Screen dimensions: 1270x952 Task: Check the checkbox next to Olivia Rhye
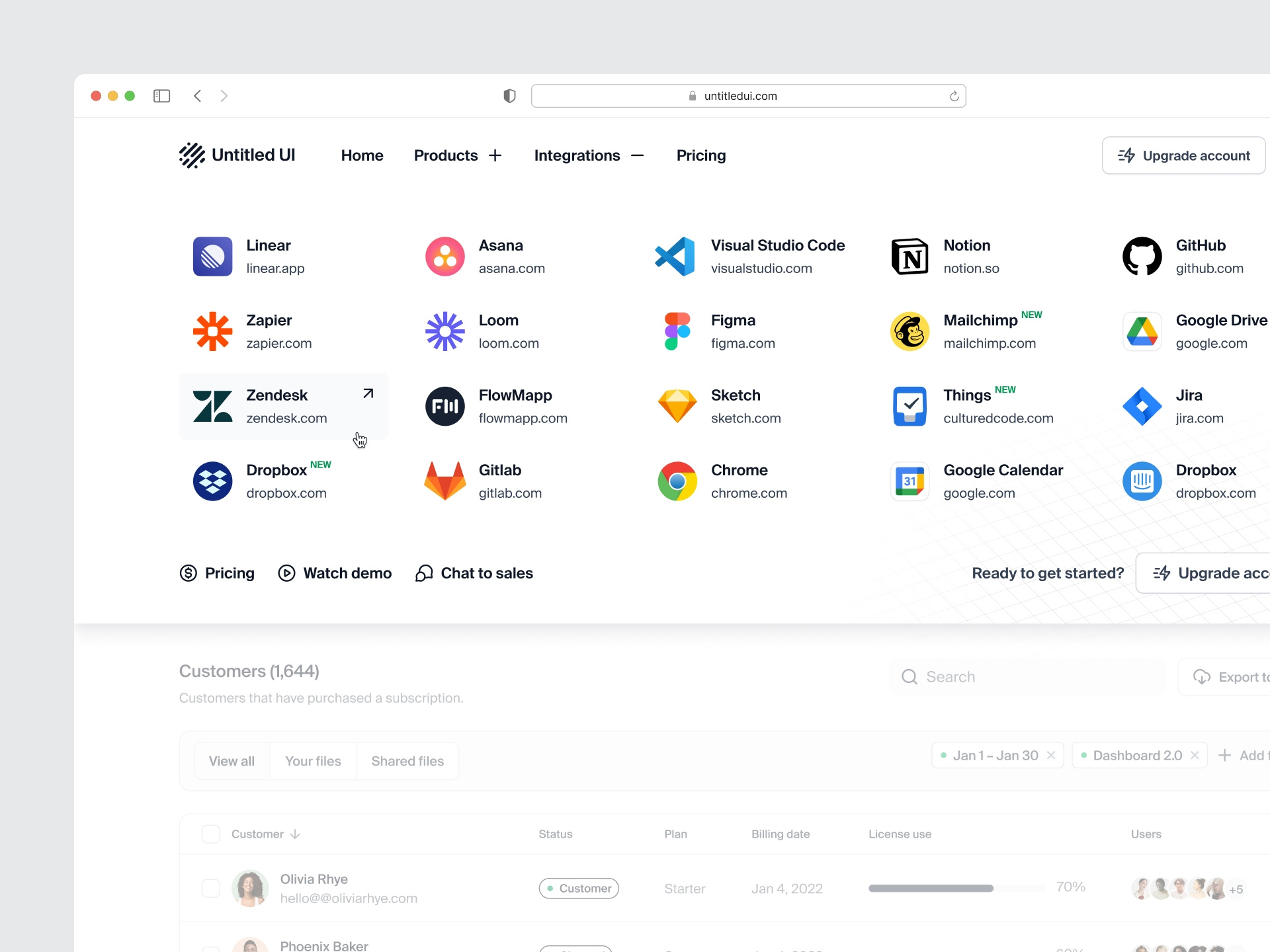point(210,888)
